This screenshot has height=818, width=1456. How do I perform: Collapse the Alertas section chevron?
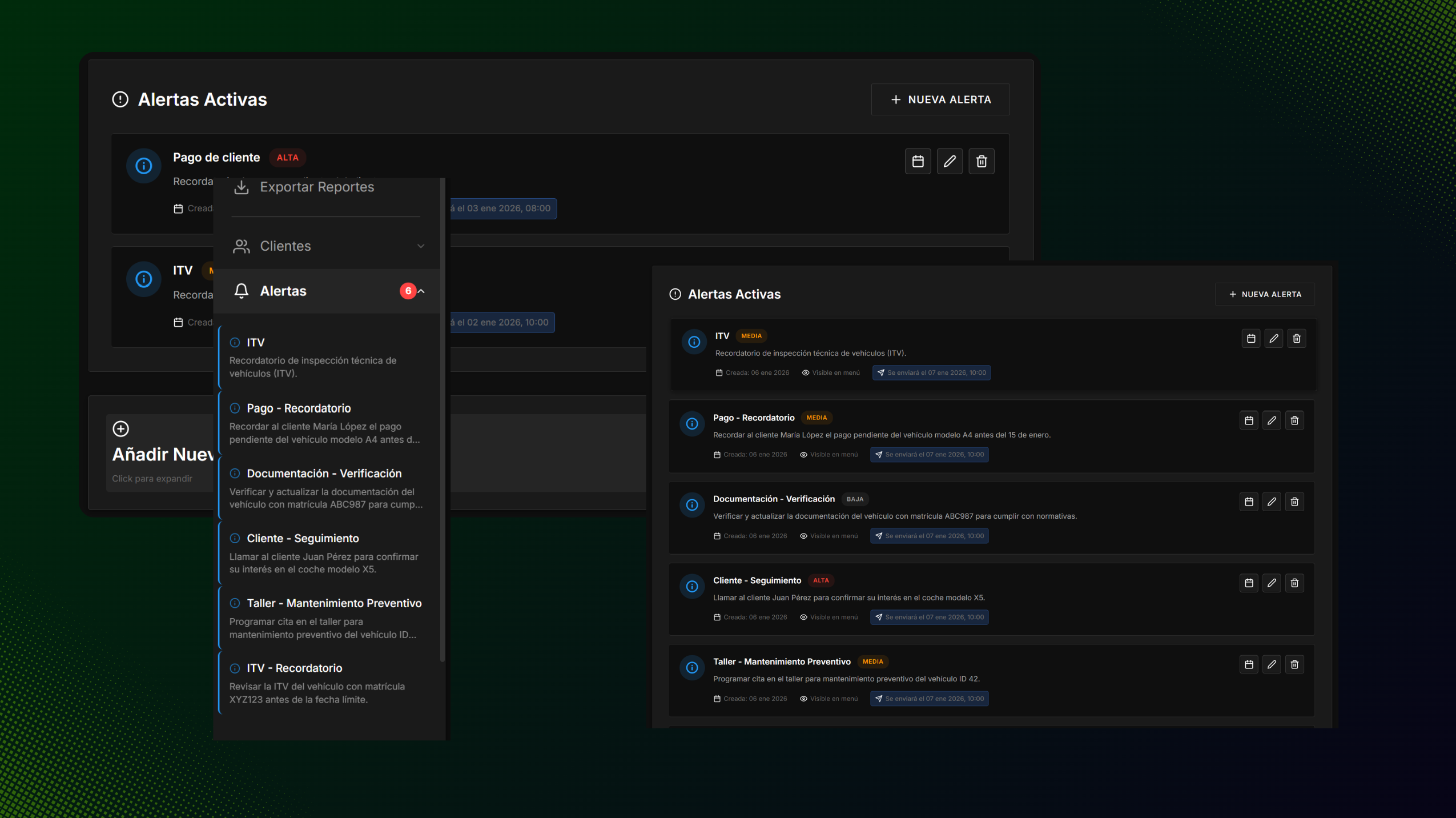[x=421, y=291]
